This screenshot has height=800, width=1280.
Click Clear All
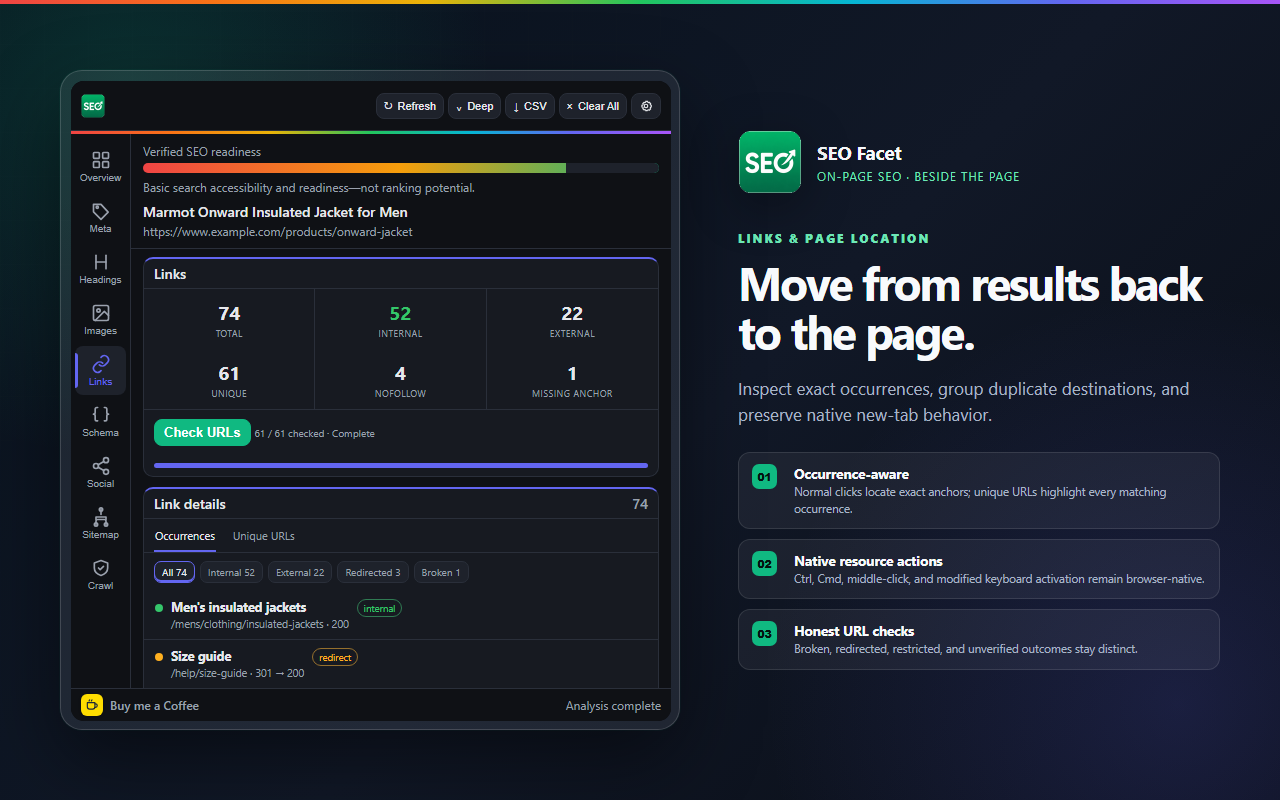593,106
